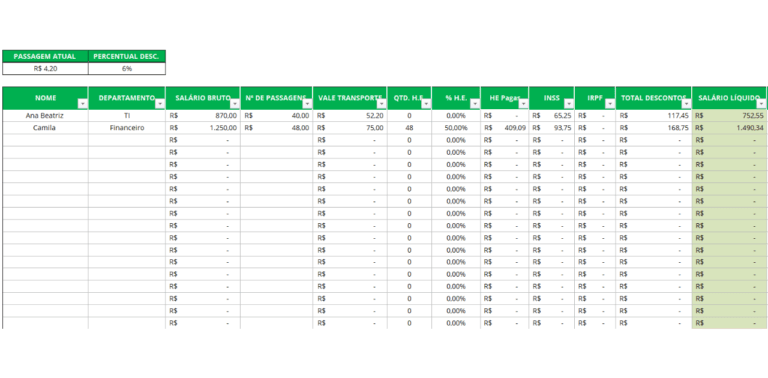Screen dimensions: 768x378
Task: Open the NOME column filter dropdown
Action: 83,104
